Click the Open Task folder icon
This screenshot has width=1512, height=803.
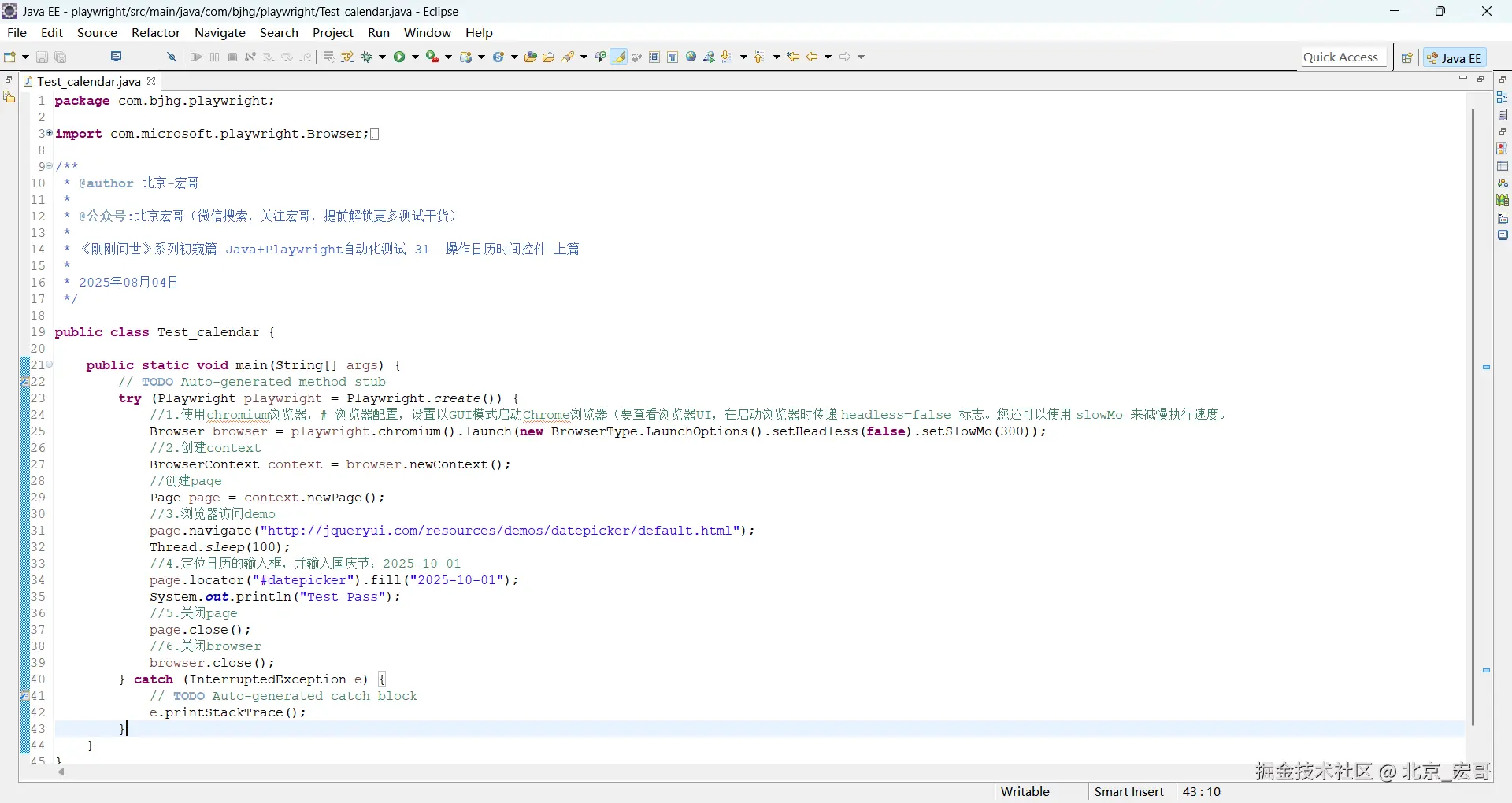pyautogui.click(x=549, y=57)
